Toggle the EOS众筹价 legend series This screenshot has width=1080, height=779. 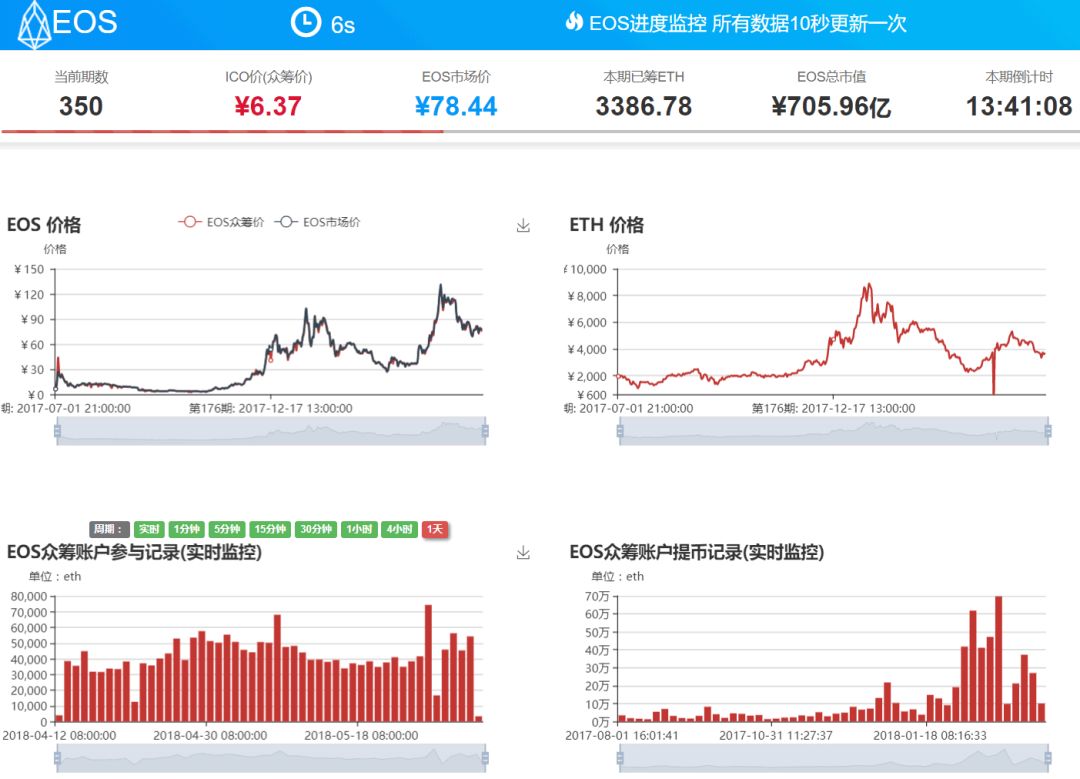[x=221, y=222]
